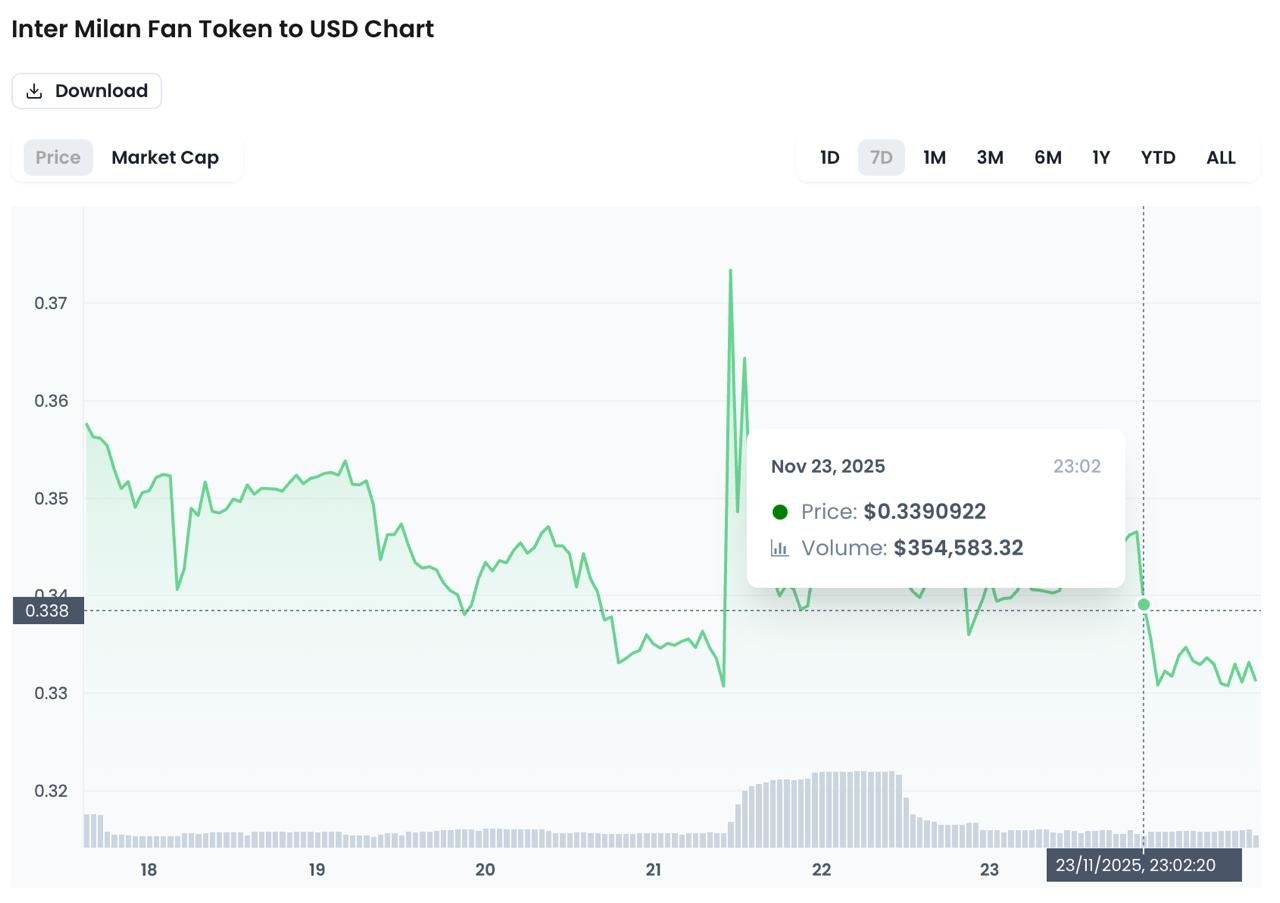Select the 1D time range

tap(829, 157)
